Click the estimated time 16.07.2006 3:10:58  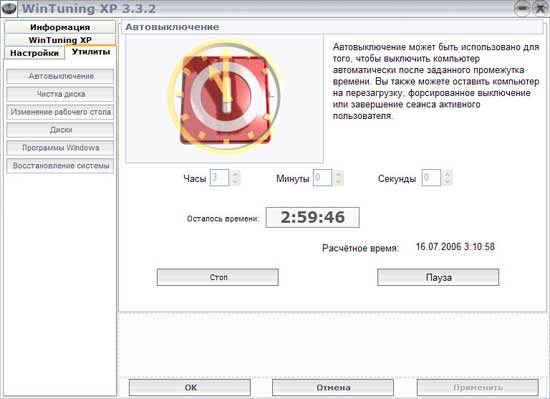(455, 246)
